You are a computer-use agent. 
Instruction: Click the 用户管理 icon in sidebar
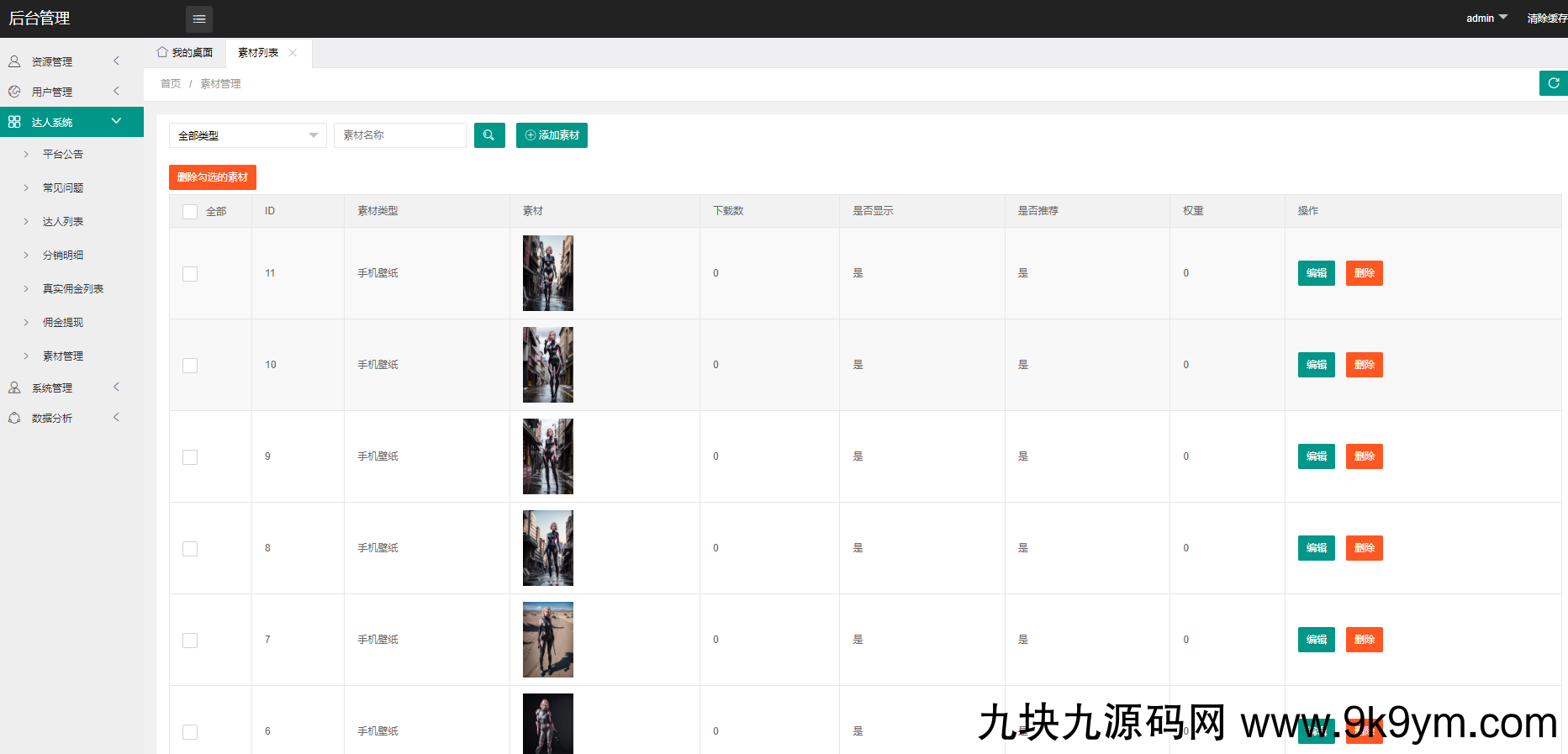[x=14, y=92]
